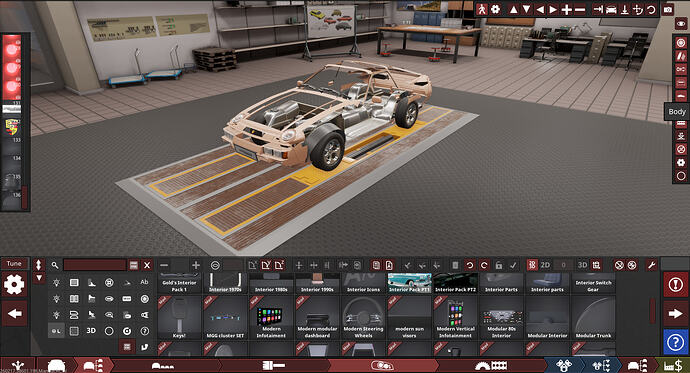The height and width of the screenshot is (373, 690).
Task: Open Gold's Interior Pack 1 folder
Action: pos(179,283)
